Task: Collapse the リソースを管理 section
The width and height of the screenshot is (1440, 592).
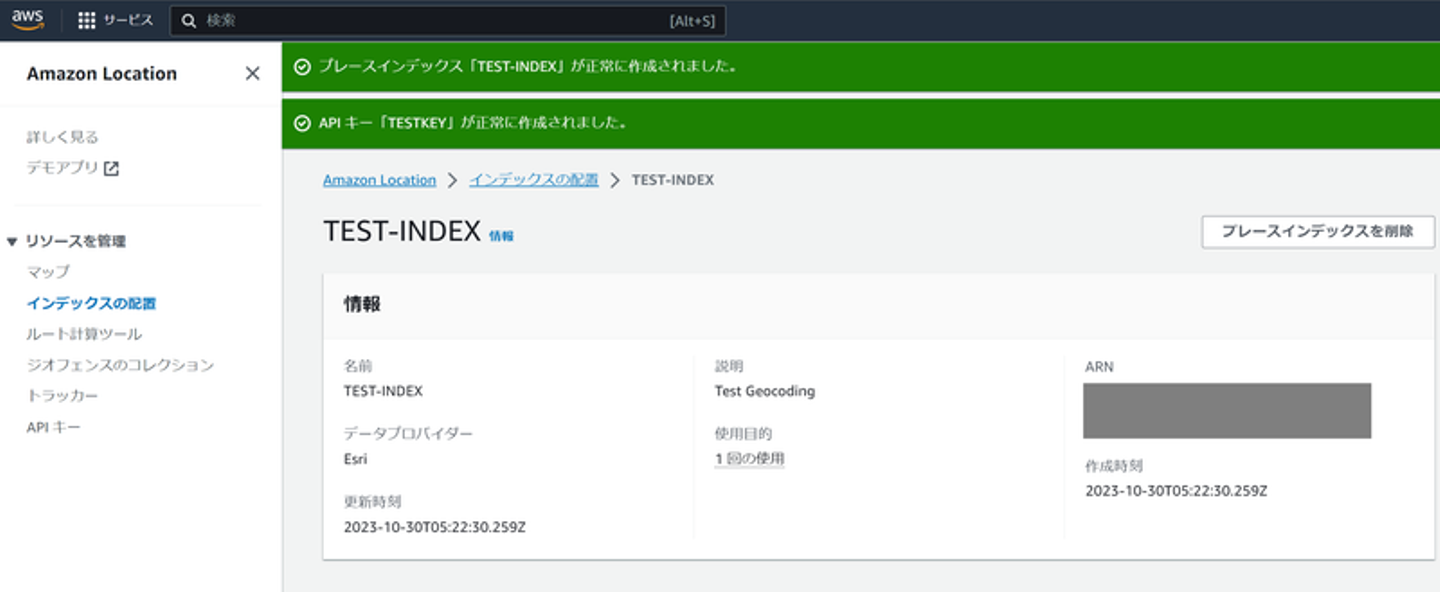Action: [12, 241]
